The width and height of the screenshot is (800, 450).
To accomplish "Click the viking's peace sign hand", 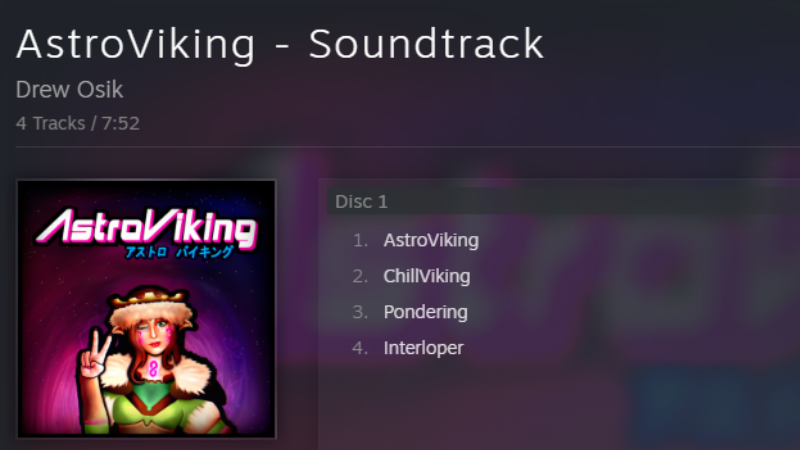I will click(x=95, y=354).
